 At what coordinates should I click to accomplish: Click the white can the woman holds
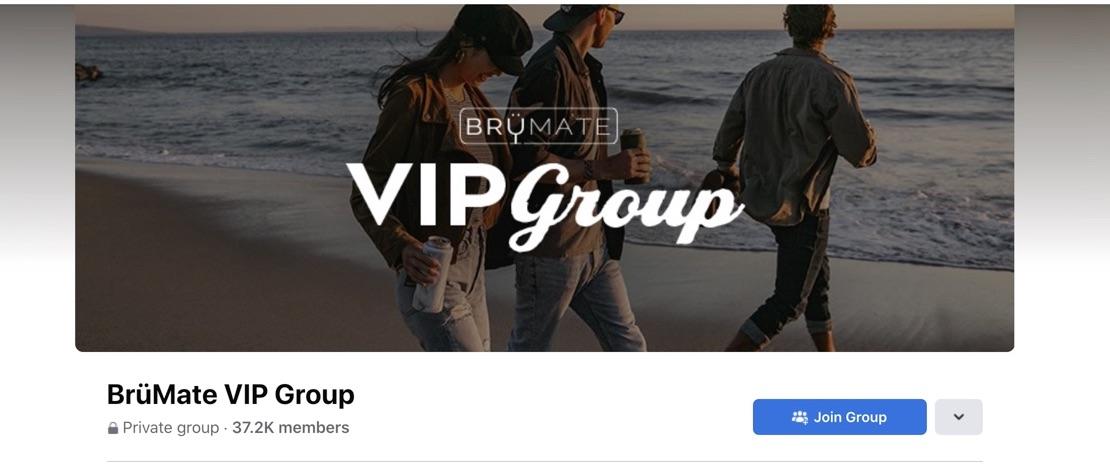(x=433, y=275)
